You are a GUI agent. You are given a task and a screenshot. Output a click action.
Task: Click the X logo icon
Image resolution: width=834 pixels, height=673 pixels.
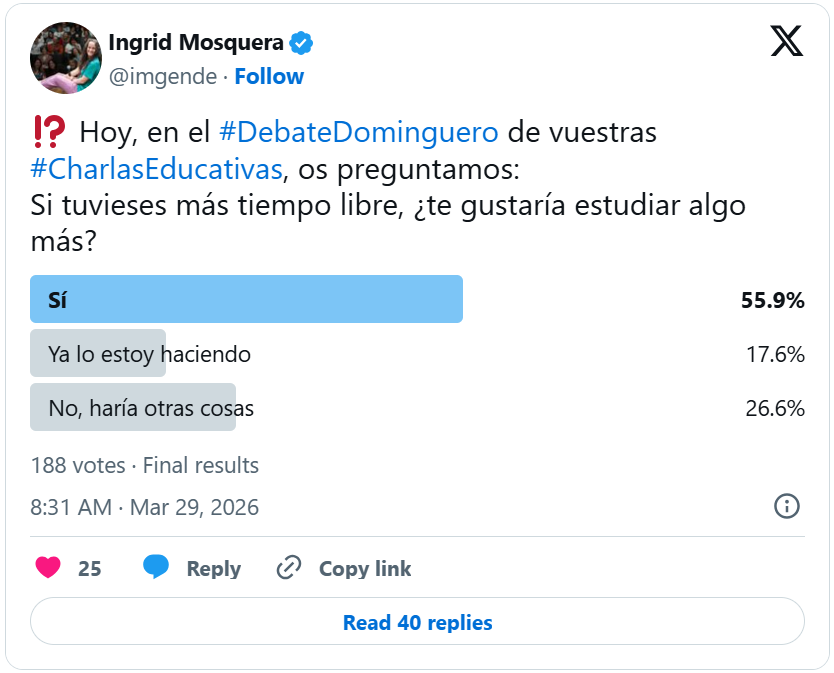[787, 40]
